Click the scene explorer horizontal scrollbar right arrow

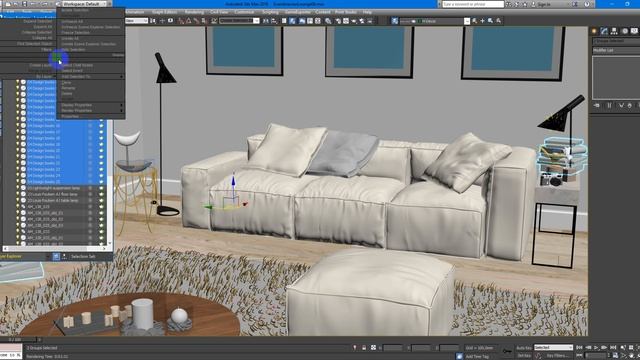coord(105,248)
